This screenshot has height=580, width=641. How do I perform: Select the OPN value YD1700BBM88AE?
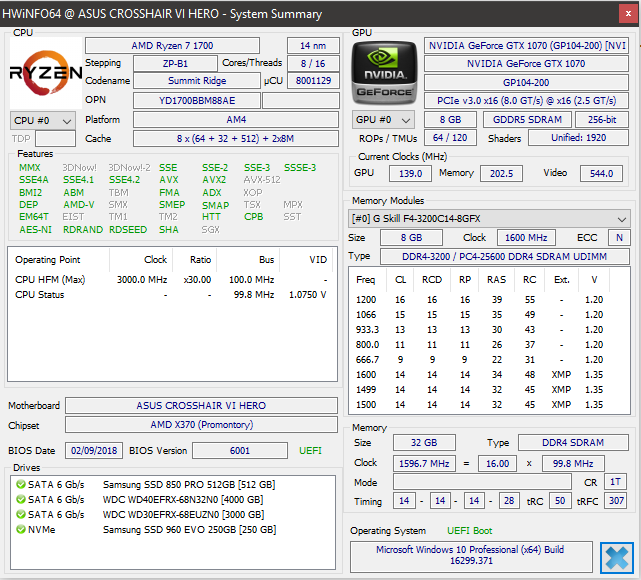tap(197, 101)
